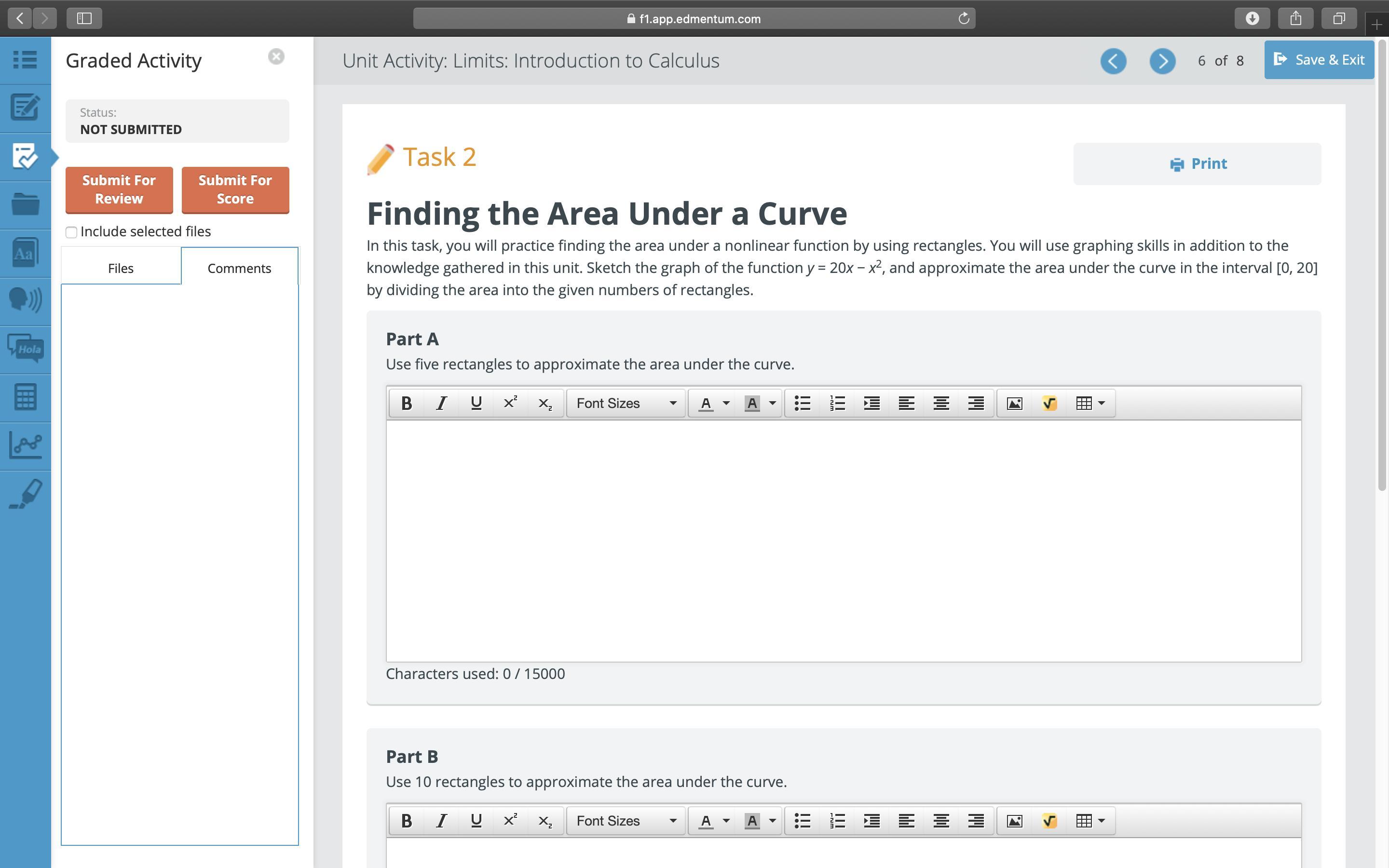Open the text-to-speech speaking head icon

25,299
